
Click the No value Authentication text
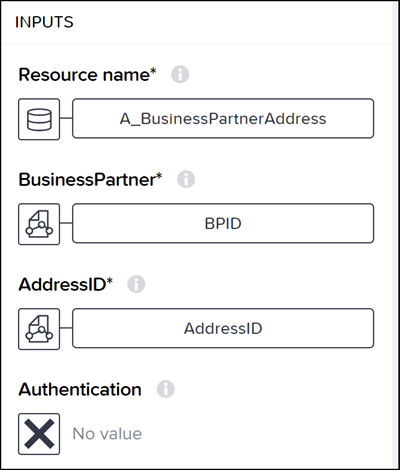pyautogui.click(x=107, y=434)
